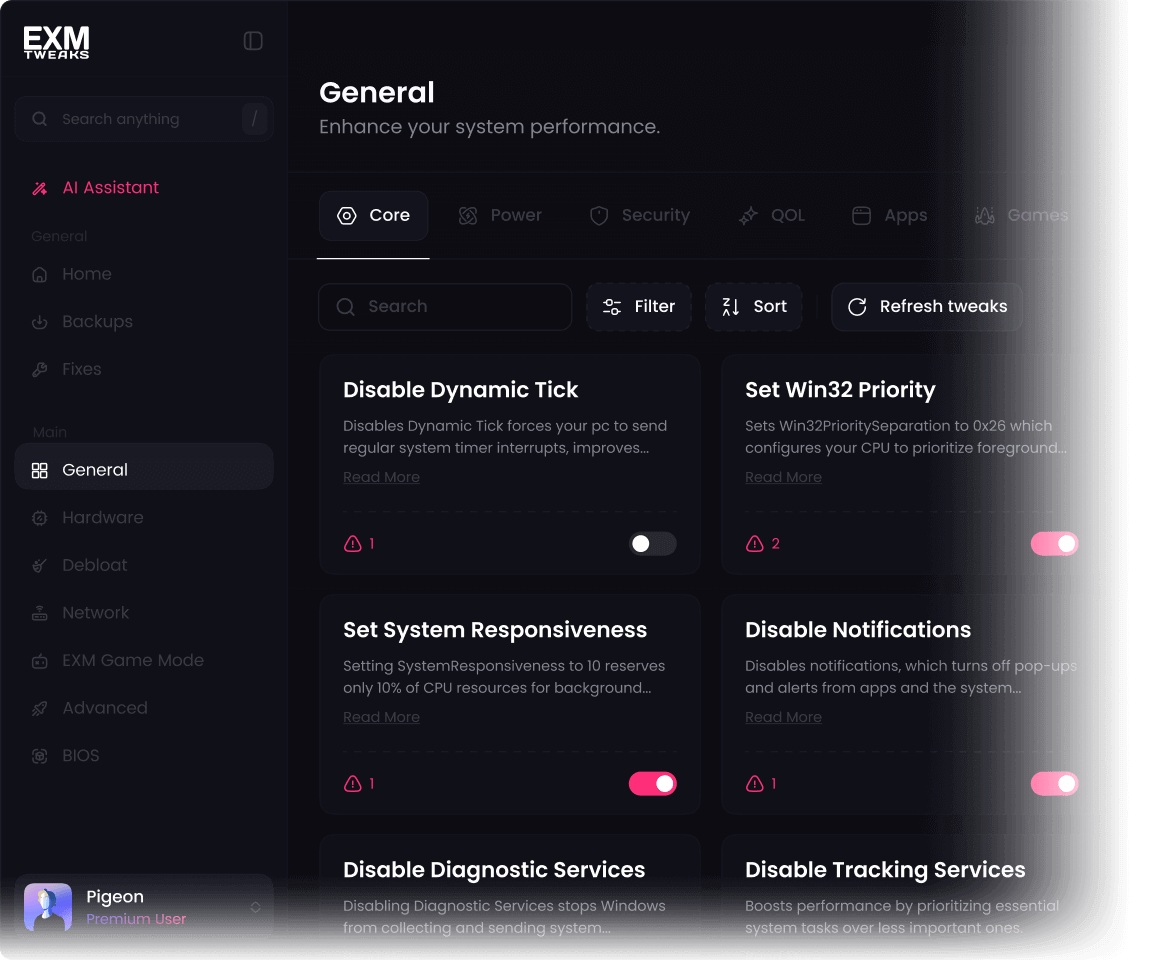Image resolution: width=1155 pixels, height=960 pixels.
Task: Enable the Disable Dynamic Tick tweak
Action: tap(652, 543)
